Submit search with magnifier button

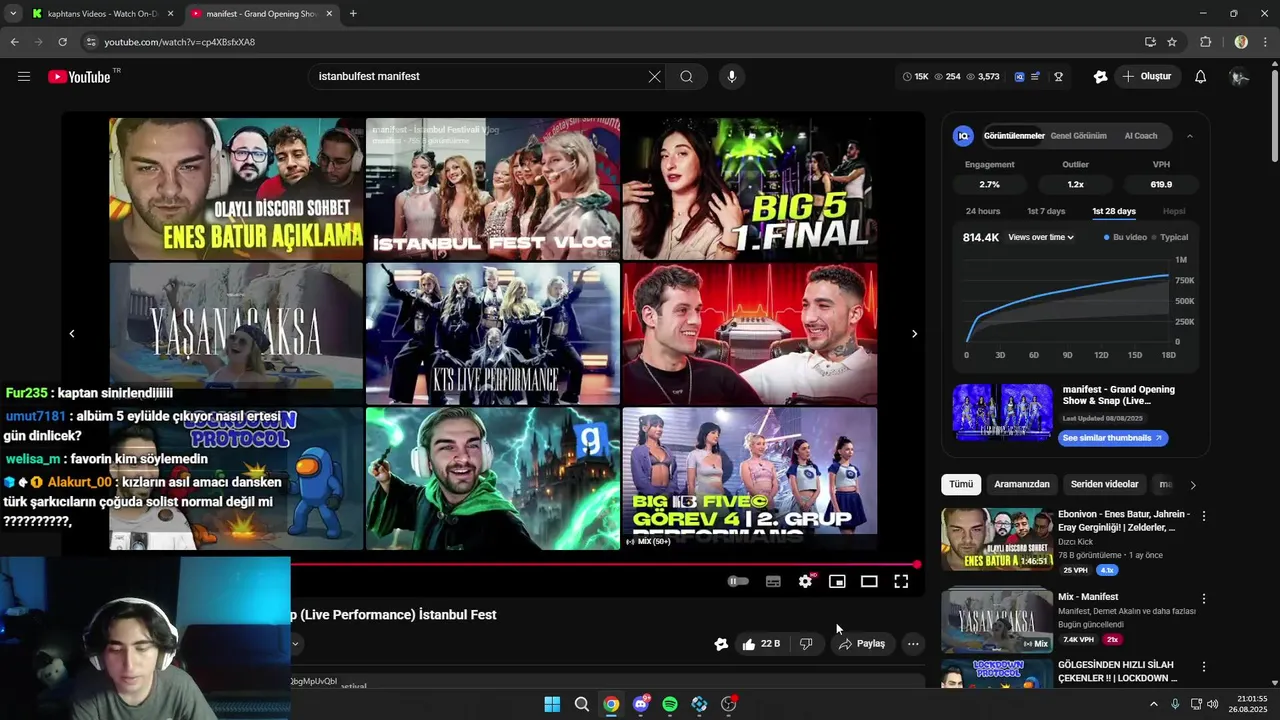point(686,77)
